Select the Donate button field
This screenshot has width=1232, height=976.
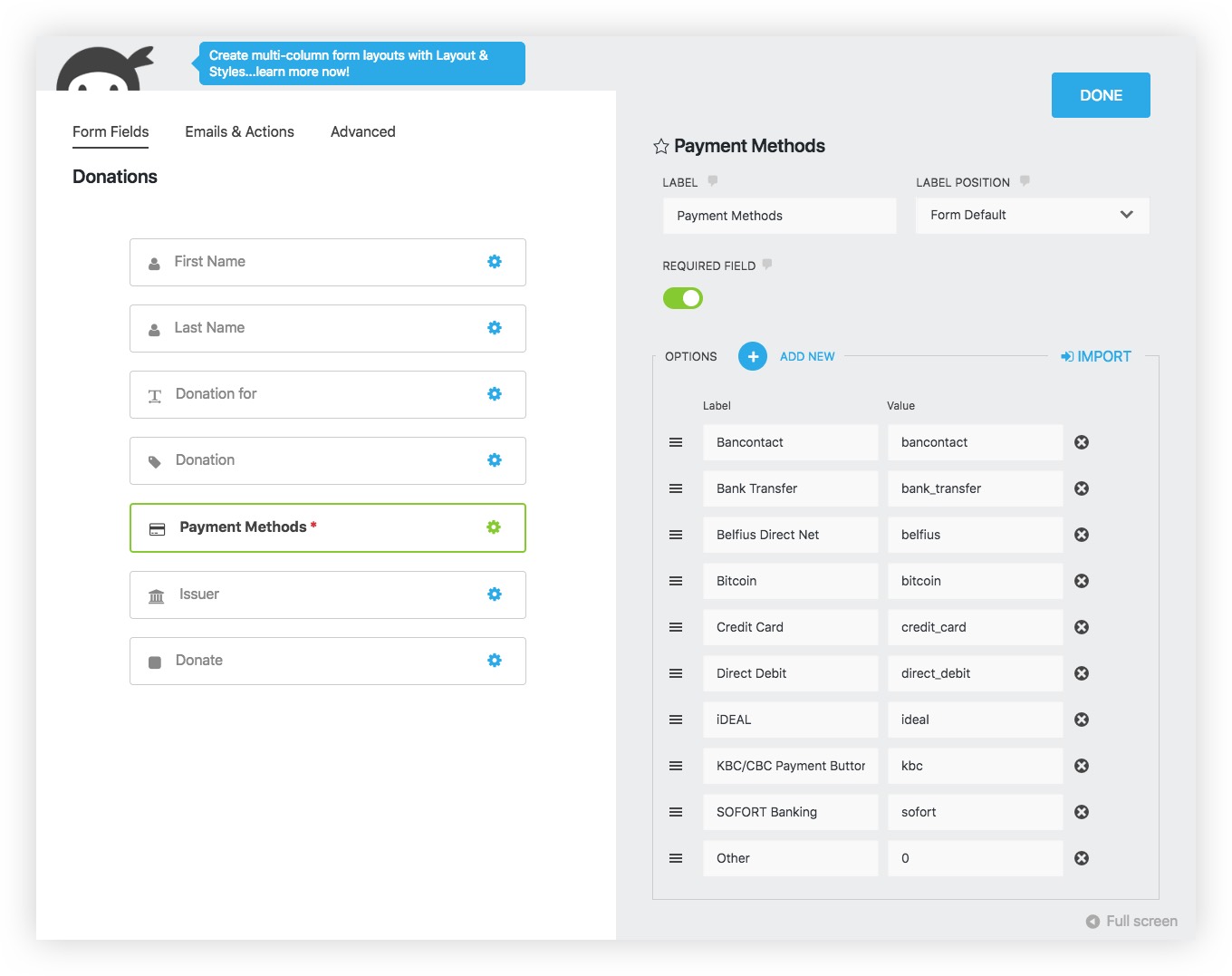click(x=328, y=661)
